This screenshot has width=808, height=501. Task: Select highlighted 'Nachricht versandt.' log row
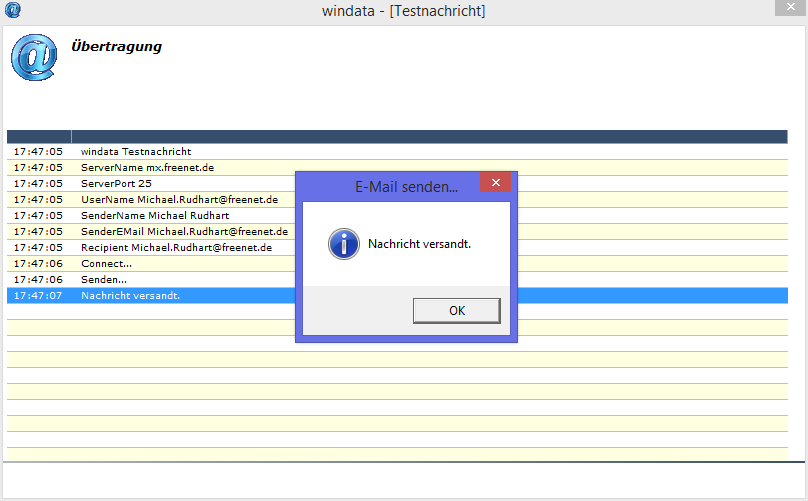[397, 295]
